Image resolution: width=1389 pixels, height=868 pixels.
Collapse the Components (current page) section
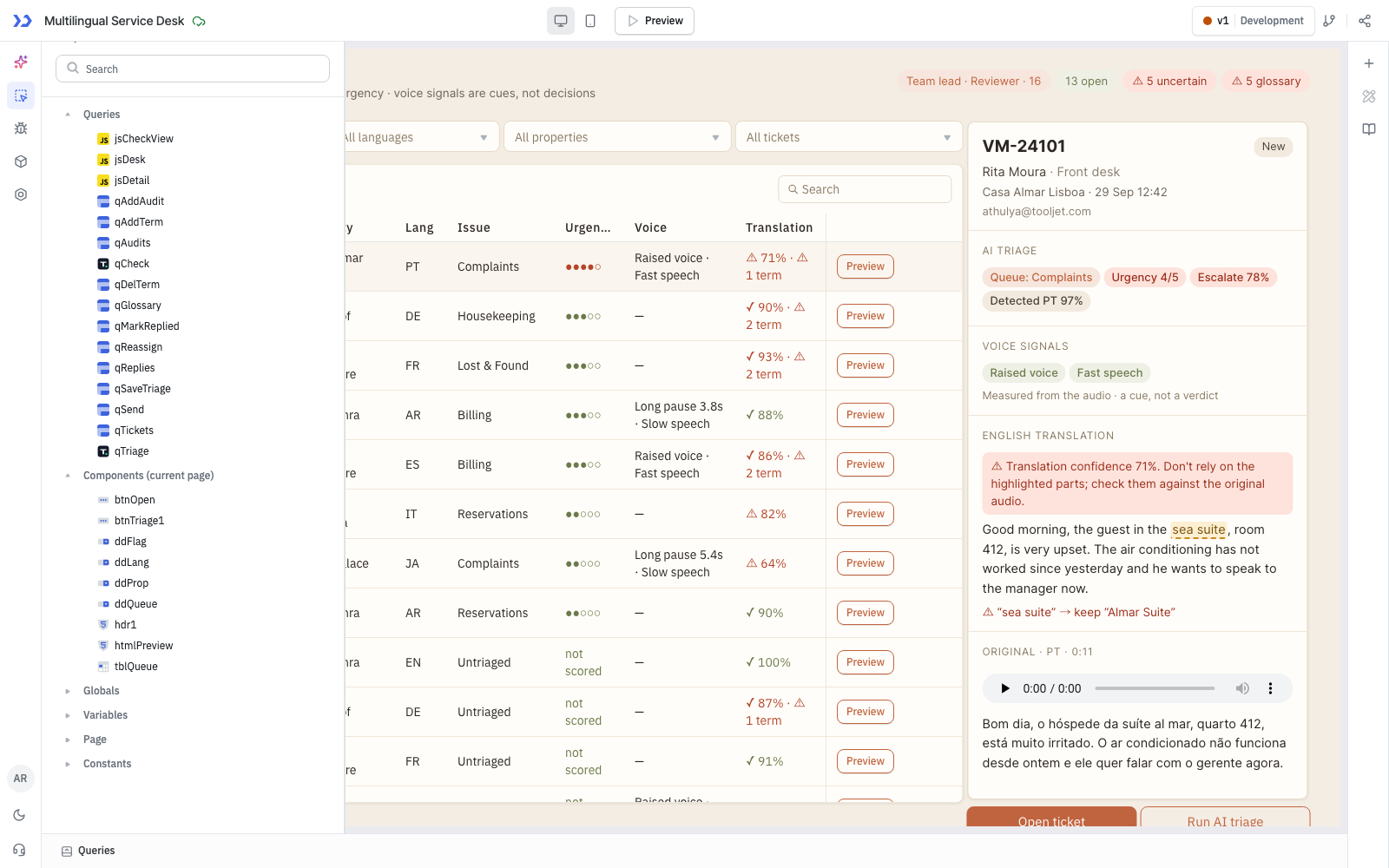pos(68,476)
